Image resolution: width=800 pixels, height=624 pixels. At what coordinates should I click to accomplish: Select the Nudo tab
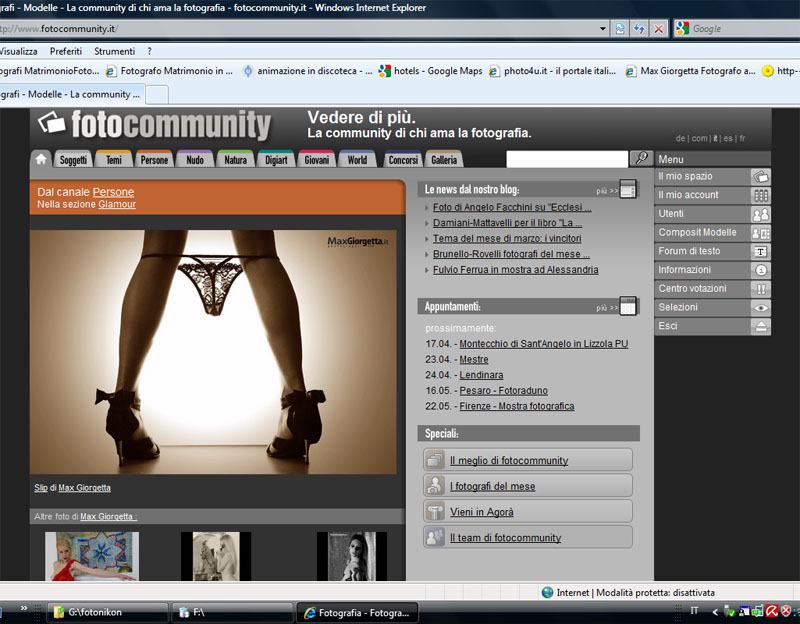coord(195,160)
